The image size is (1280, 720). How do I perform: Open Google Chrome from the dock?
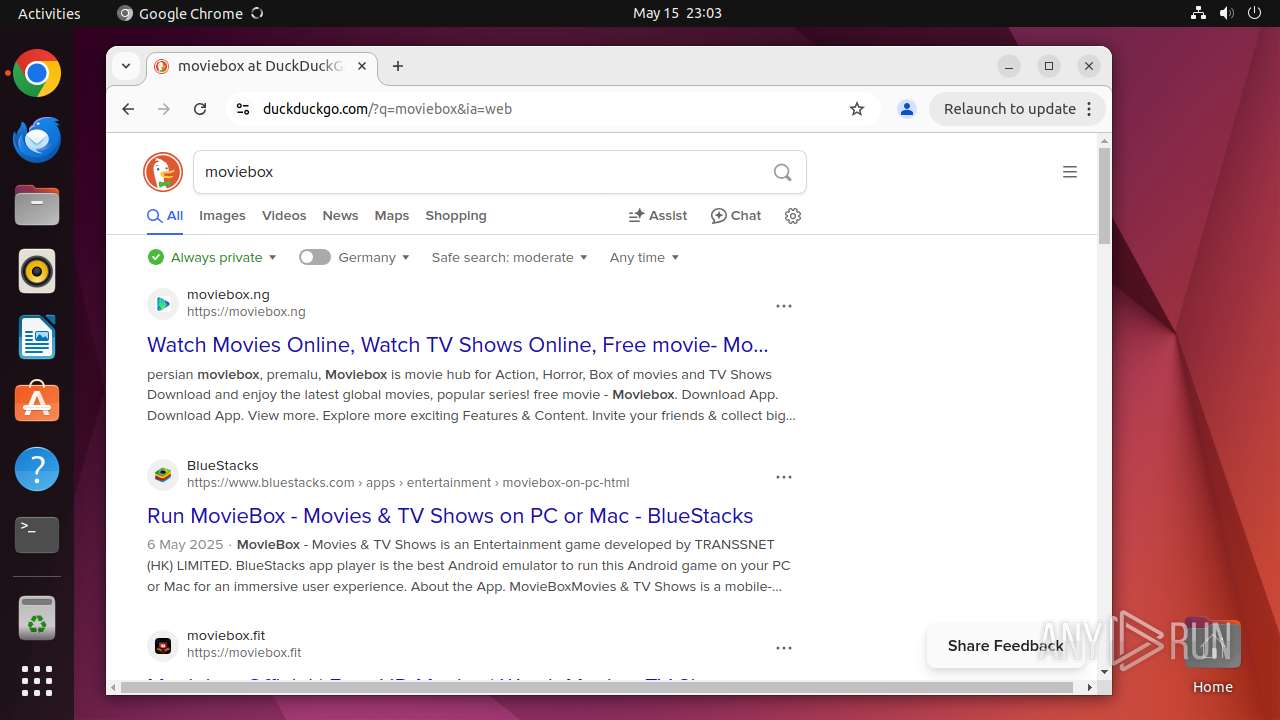click(37, 74)
